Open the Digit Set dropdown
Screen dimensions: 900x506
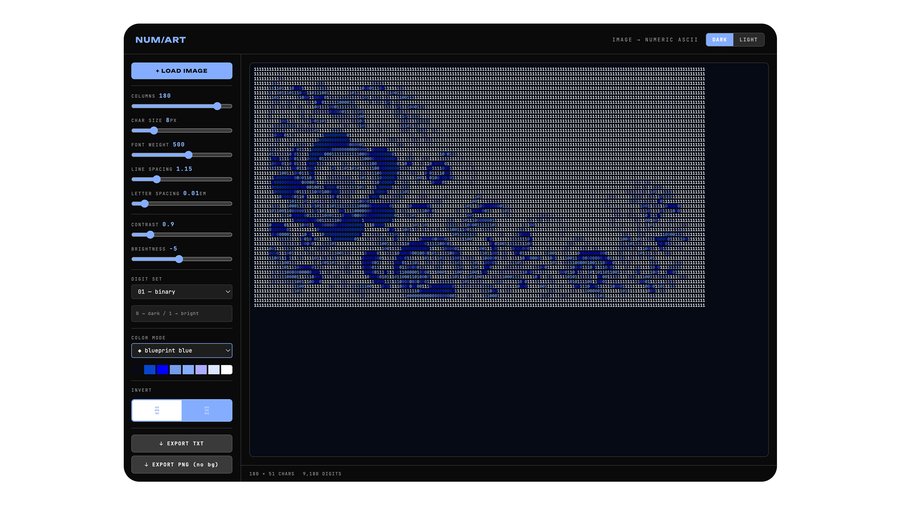tap(181, 291)
